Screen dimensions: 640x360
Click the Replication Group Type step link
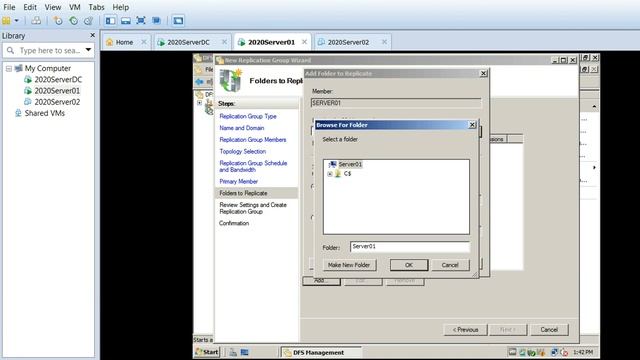[248, 116]
